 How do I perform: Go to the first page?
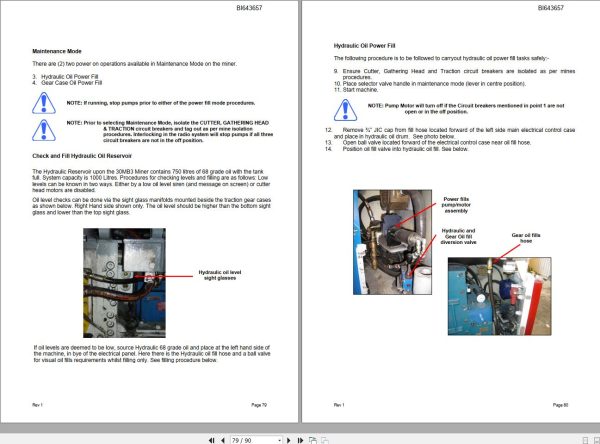click(211, 440)
